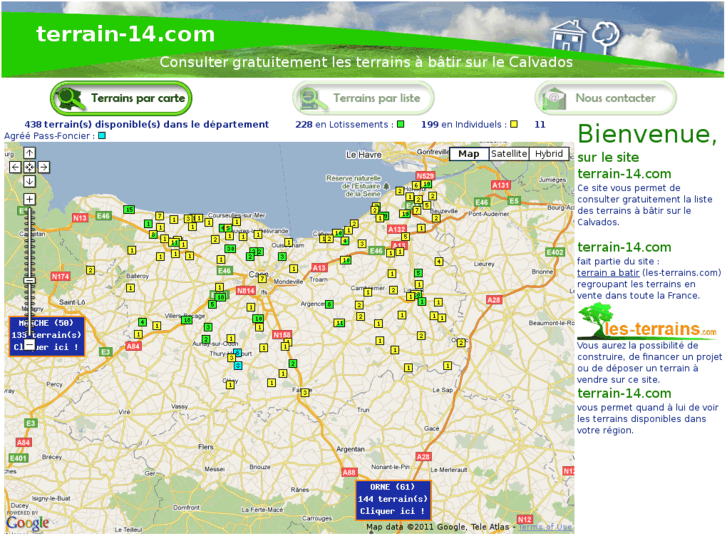Pan the map left with the arrow

(15, 167)
